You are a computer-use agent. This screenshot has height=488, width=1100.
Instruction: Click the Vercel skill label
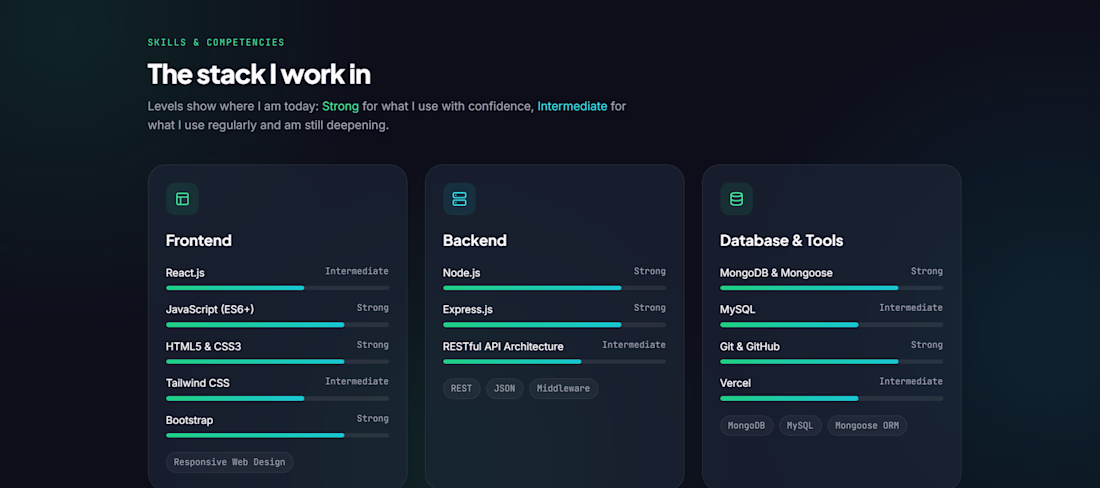pyautogui.click(x=735, y=384)
